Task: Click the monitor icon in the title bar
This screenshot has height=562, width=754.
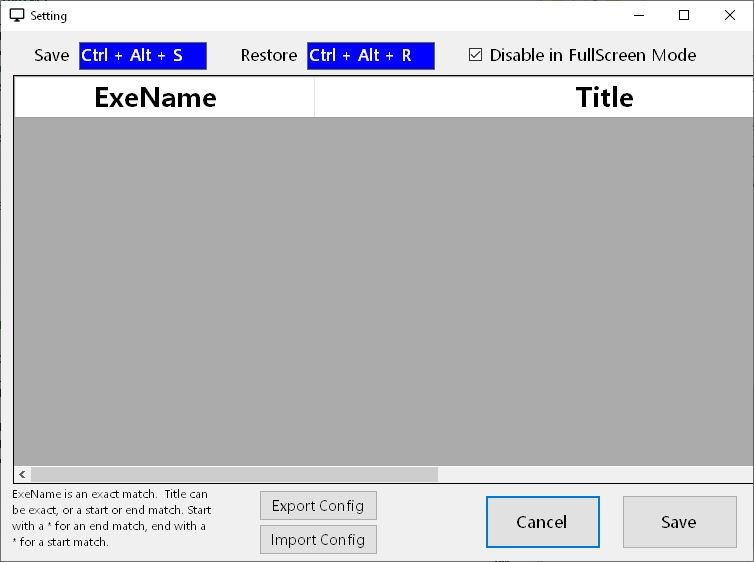Action: [17, 16]
